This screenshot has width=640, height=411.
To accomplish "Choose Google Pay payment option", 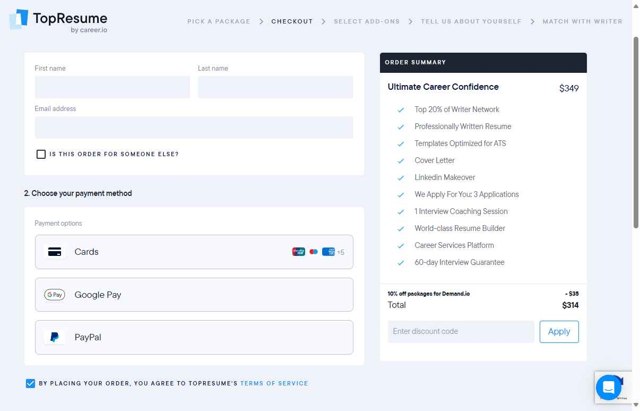I will pos(194,295).
